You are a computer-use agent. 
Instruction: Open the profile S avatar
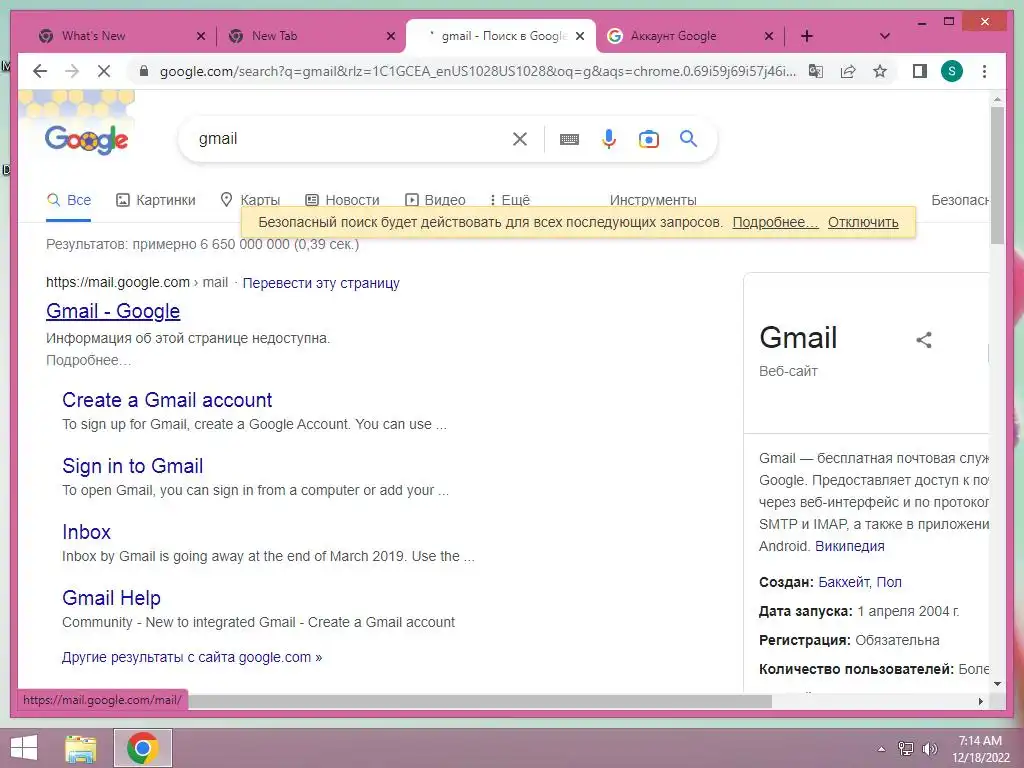(952, 71)
